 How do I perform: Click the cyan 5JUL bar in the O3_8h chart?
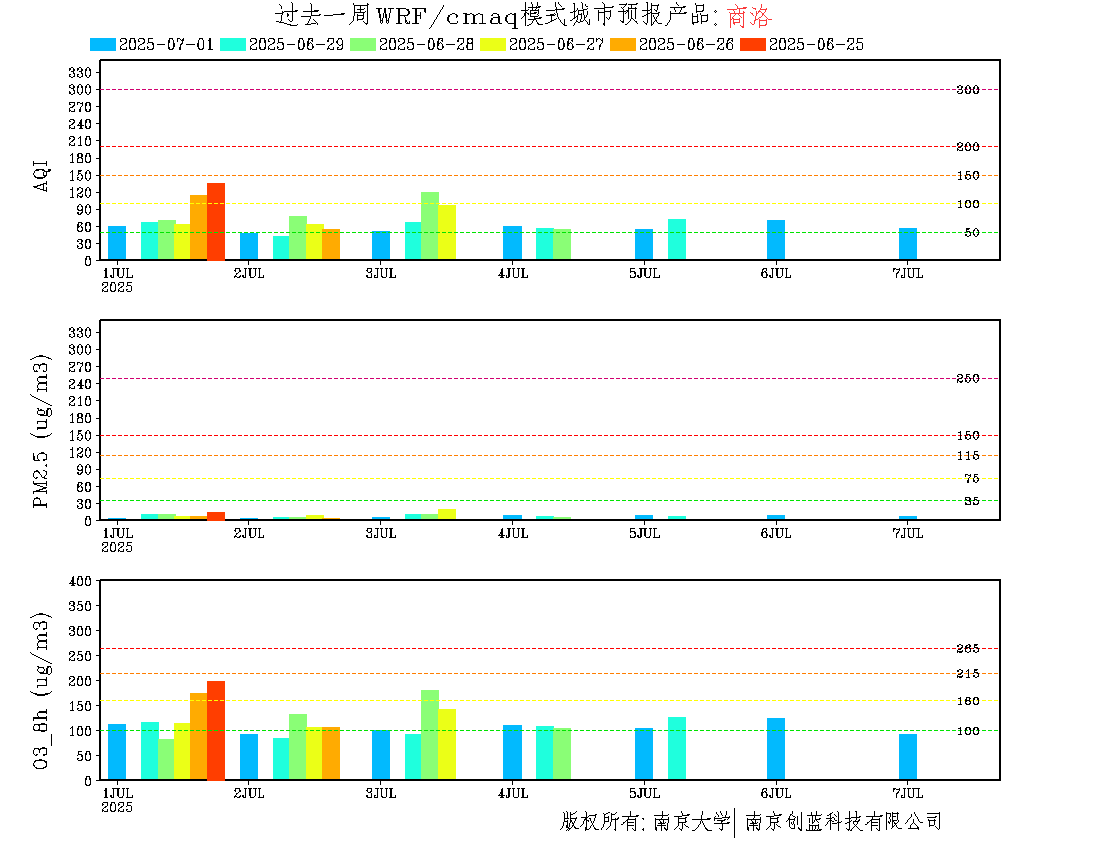677,748
